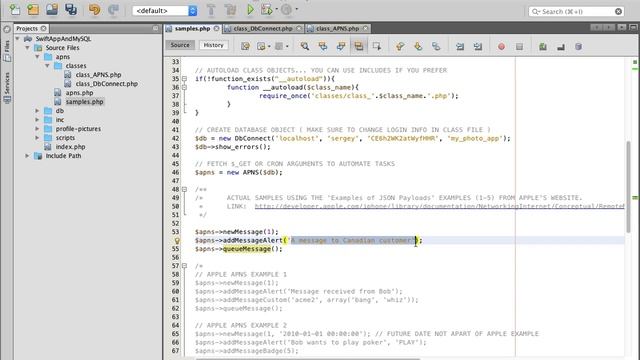Select class_DbConnect.php in project tree

[x=106, y=84]
